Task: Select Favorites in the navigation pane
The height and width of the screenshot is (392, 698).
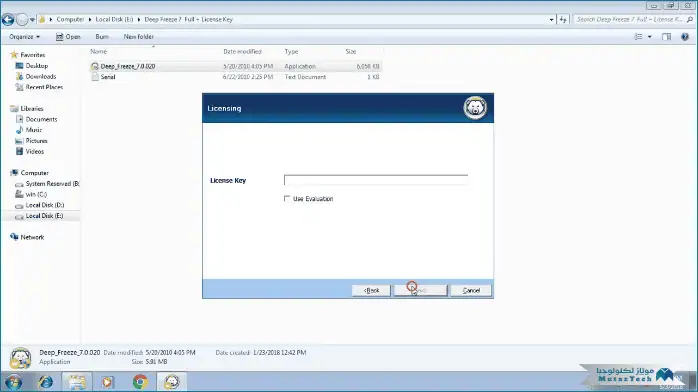Action: point(32,55)
